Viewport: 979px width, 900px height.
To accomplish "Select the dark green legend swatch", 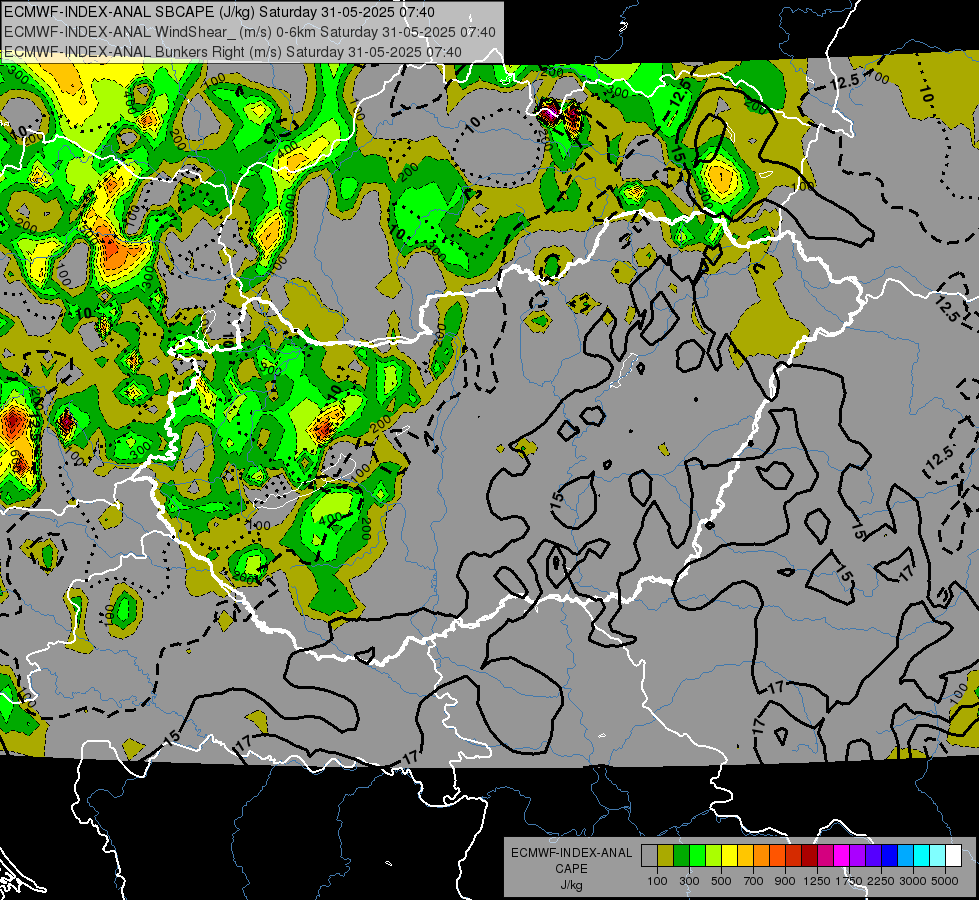I will pyautogui.click(x=681, y=855).
